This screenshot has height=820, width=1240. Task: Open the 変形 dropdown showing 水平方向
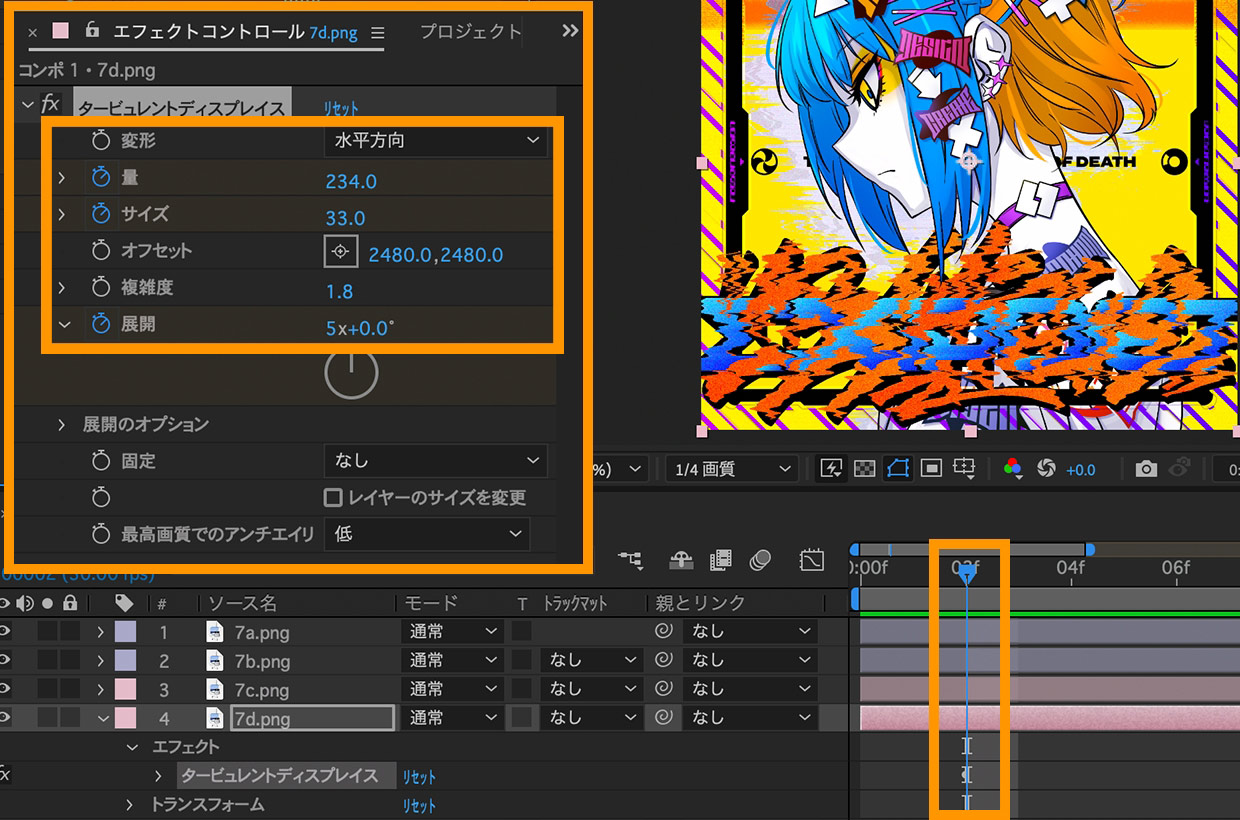click(436, 140)
